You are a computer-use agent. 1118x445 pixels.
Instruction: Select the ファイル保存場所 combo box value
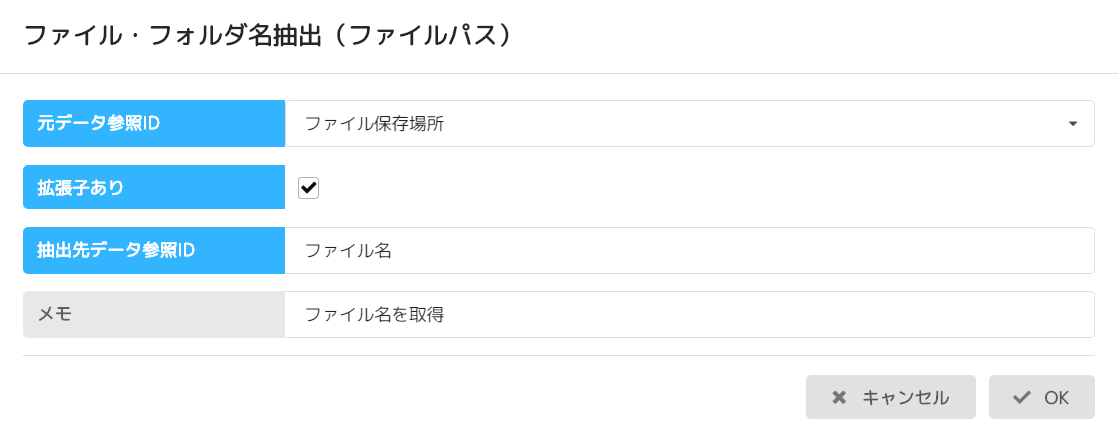click(374, 124)
